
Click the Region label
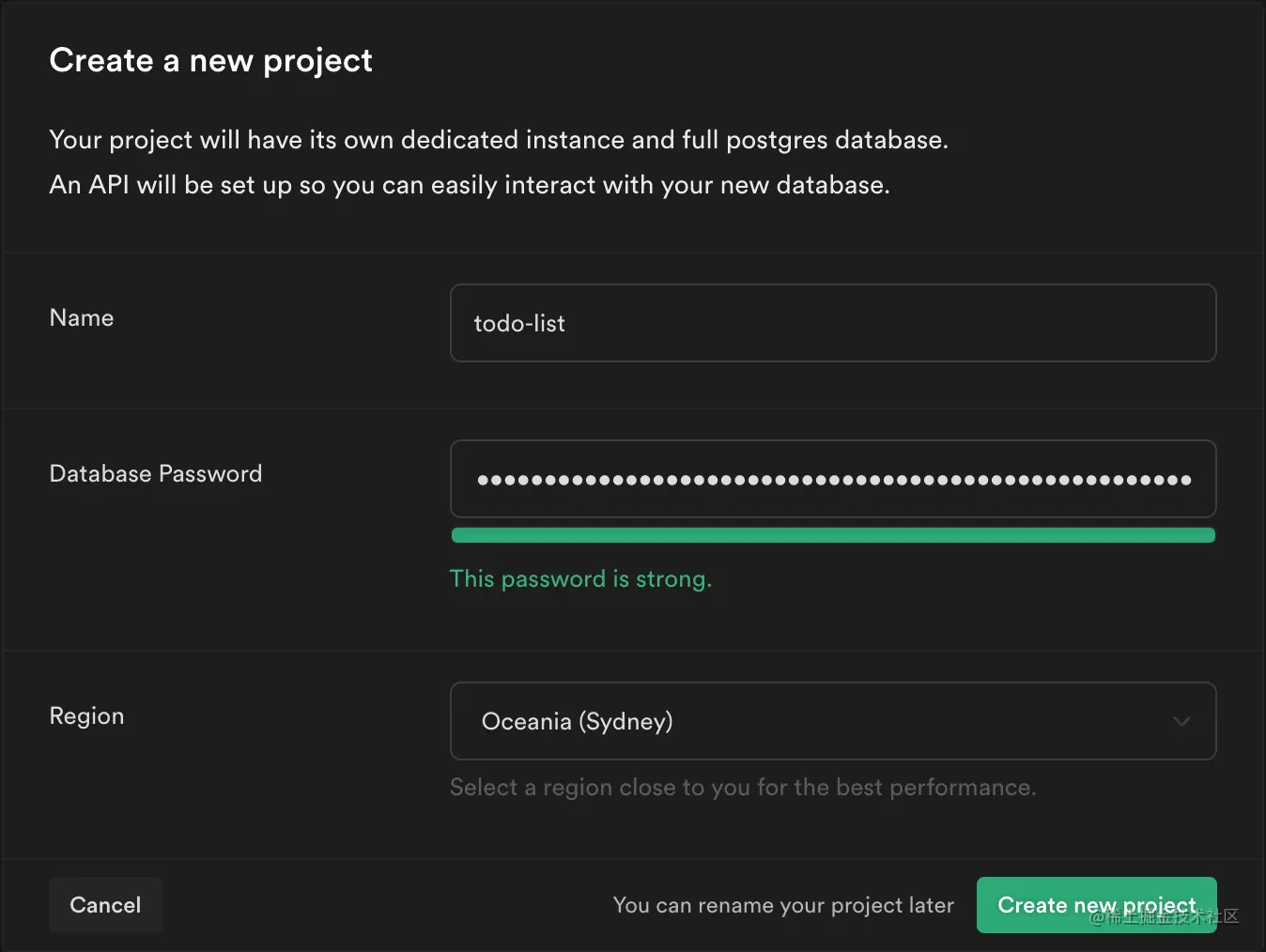coord(86,715)
